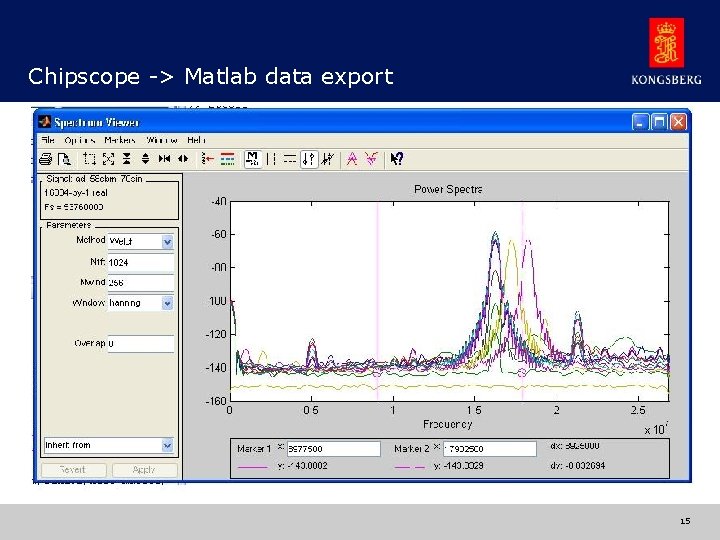Click the Nfft input field

[141, 262]
